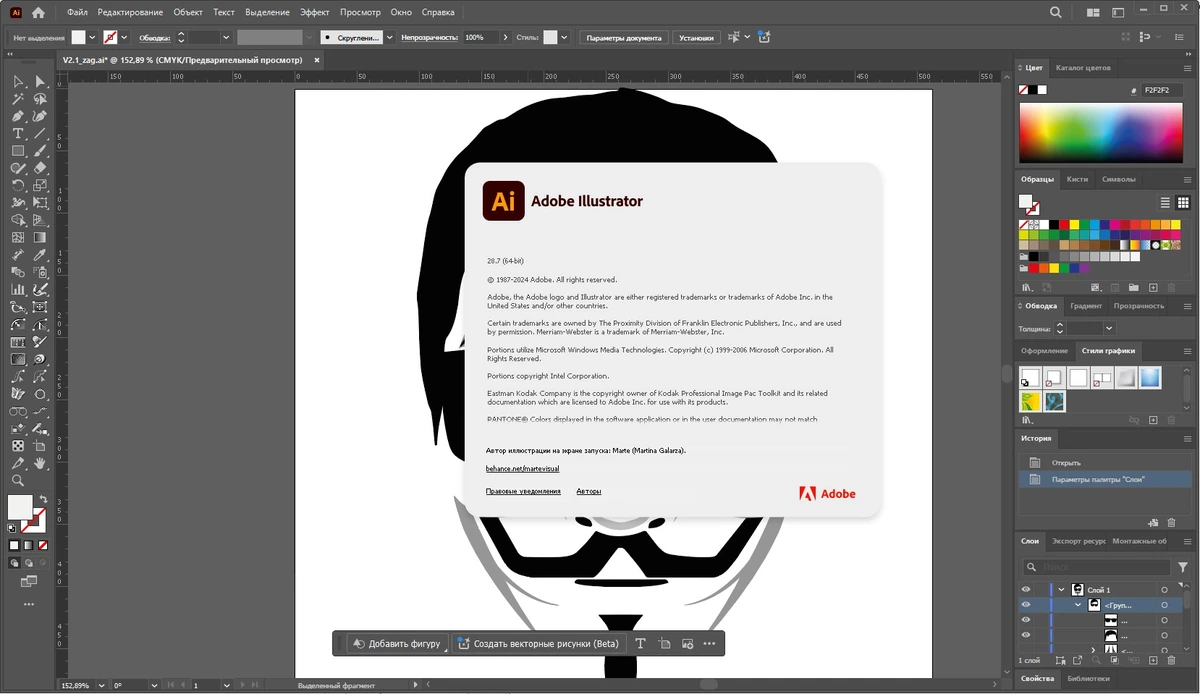Switch to the Градиент tab
The image size is (1200, 694).
pos(1085,306)
